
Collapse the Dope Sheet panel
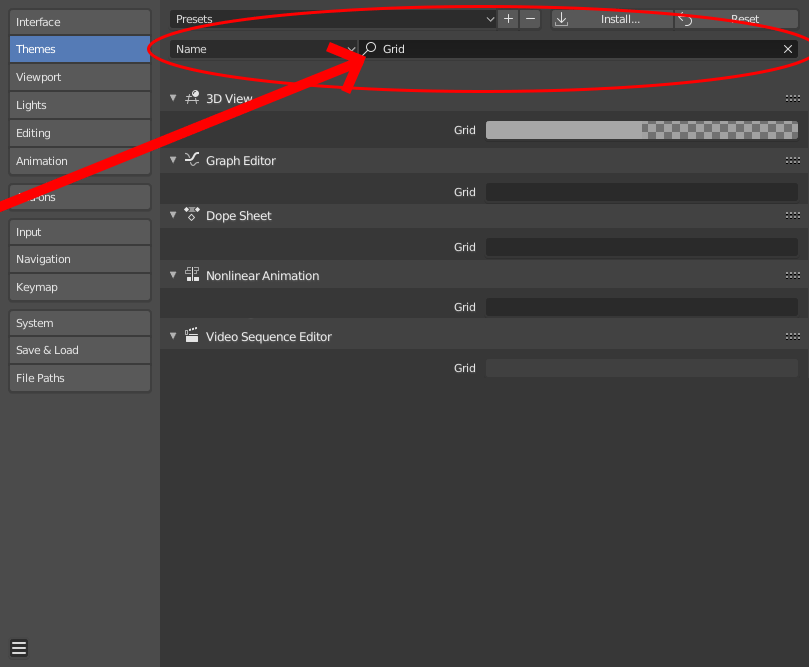coord(173,214)
